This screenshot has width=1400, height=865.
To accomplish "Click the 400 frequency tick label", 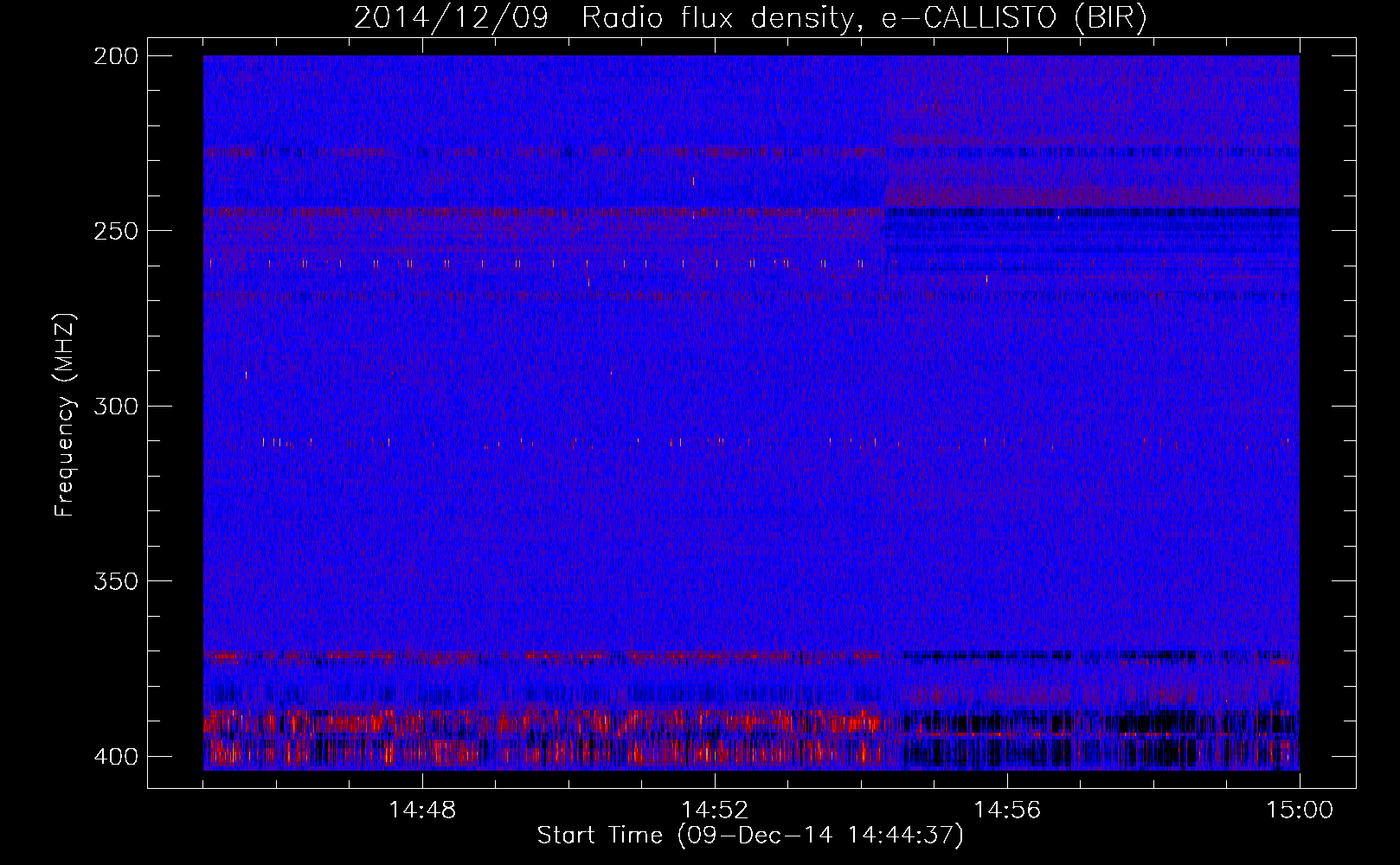I will pyautogui.click(x=115, y=757).
